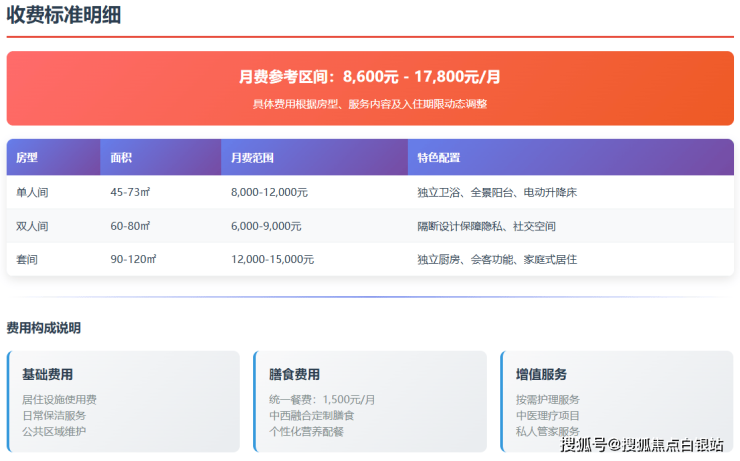Viewport: 740px width, 461px height.
Task: Open the 基础费用 card
Action: point(123,400)
